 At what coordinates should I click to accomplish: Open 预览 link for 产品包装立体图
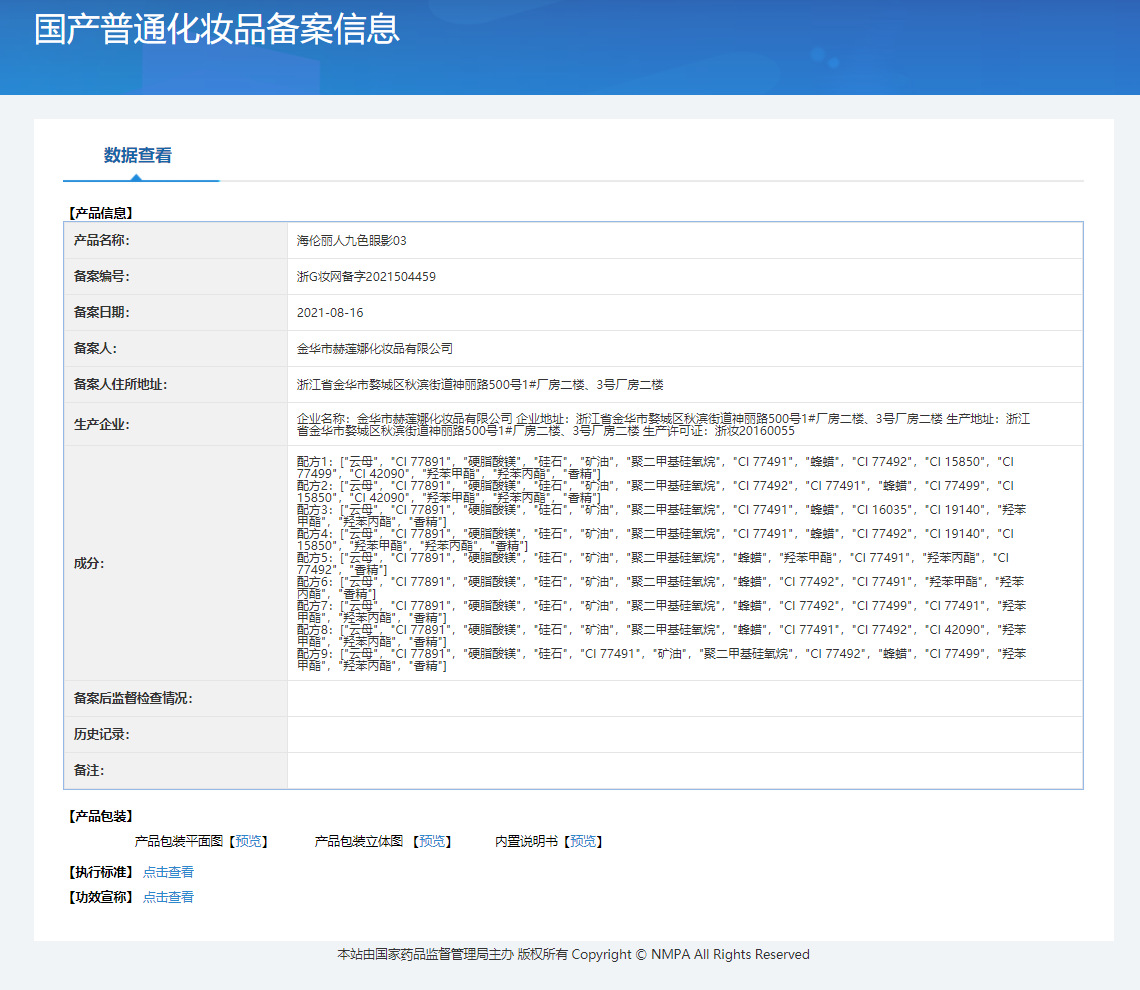point(433,842)
